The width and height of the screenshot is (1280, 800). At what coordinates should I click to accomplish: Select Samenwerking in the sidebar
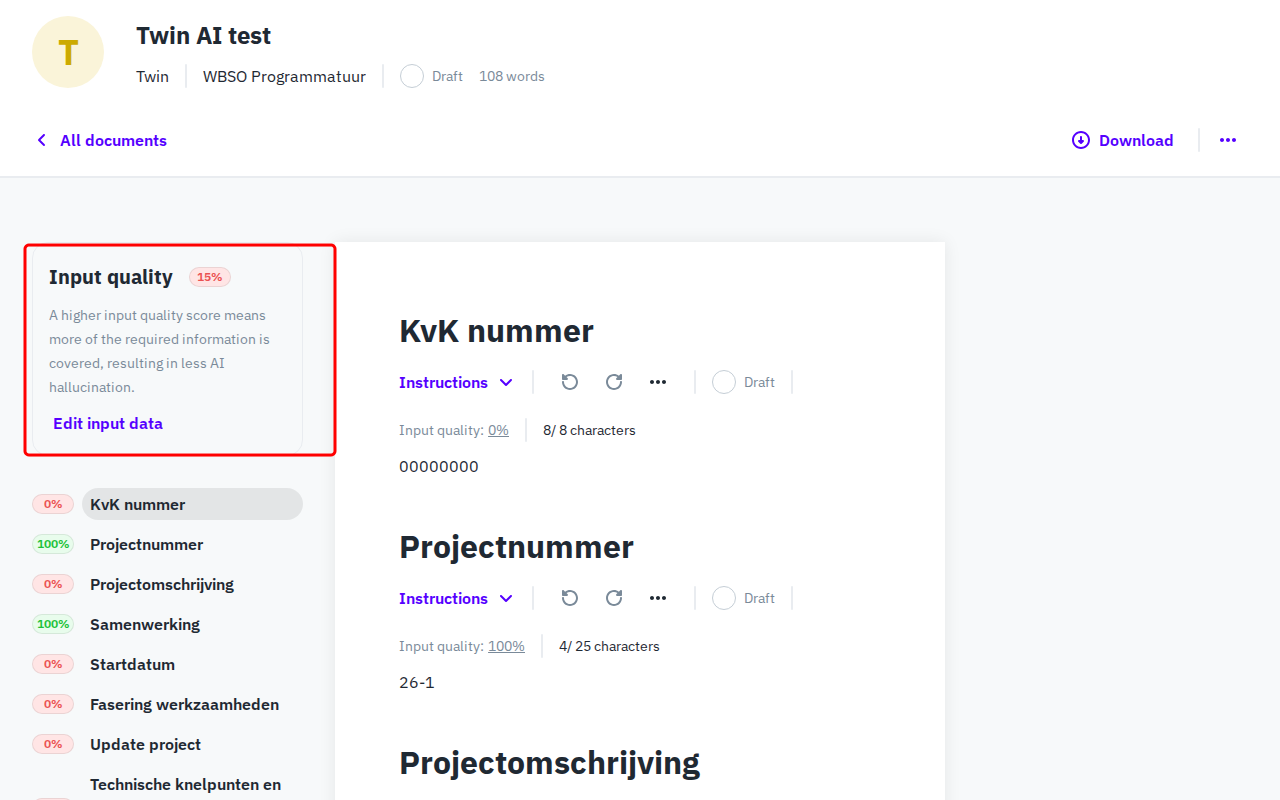pos(143,624)
